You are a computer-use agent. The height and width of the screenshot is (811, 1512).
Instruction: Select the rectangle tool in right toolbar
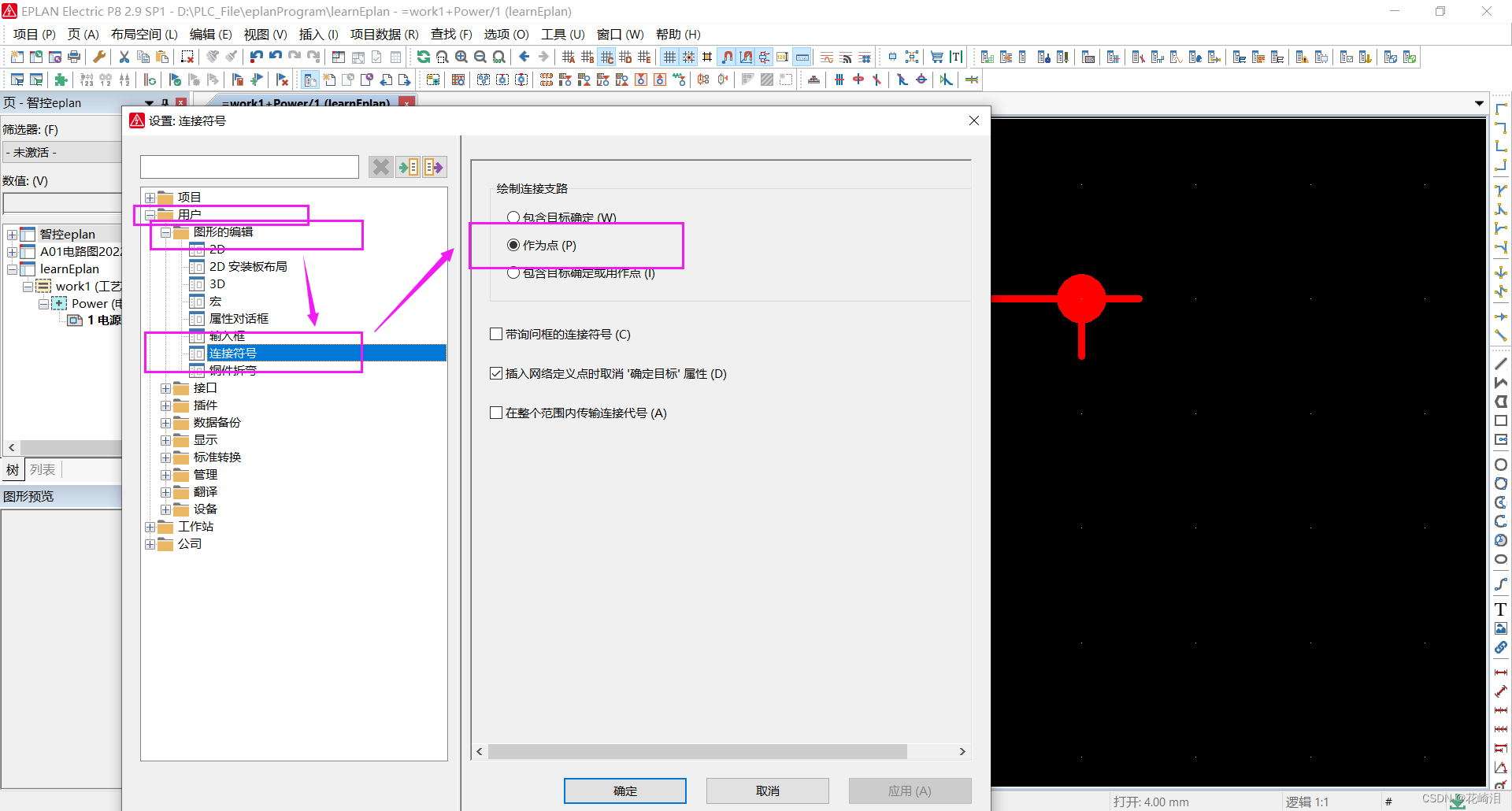click(x=1501, y=420)
